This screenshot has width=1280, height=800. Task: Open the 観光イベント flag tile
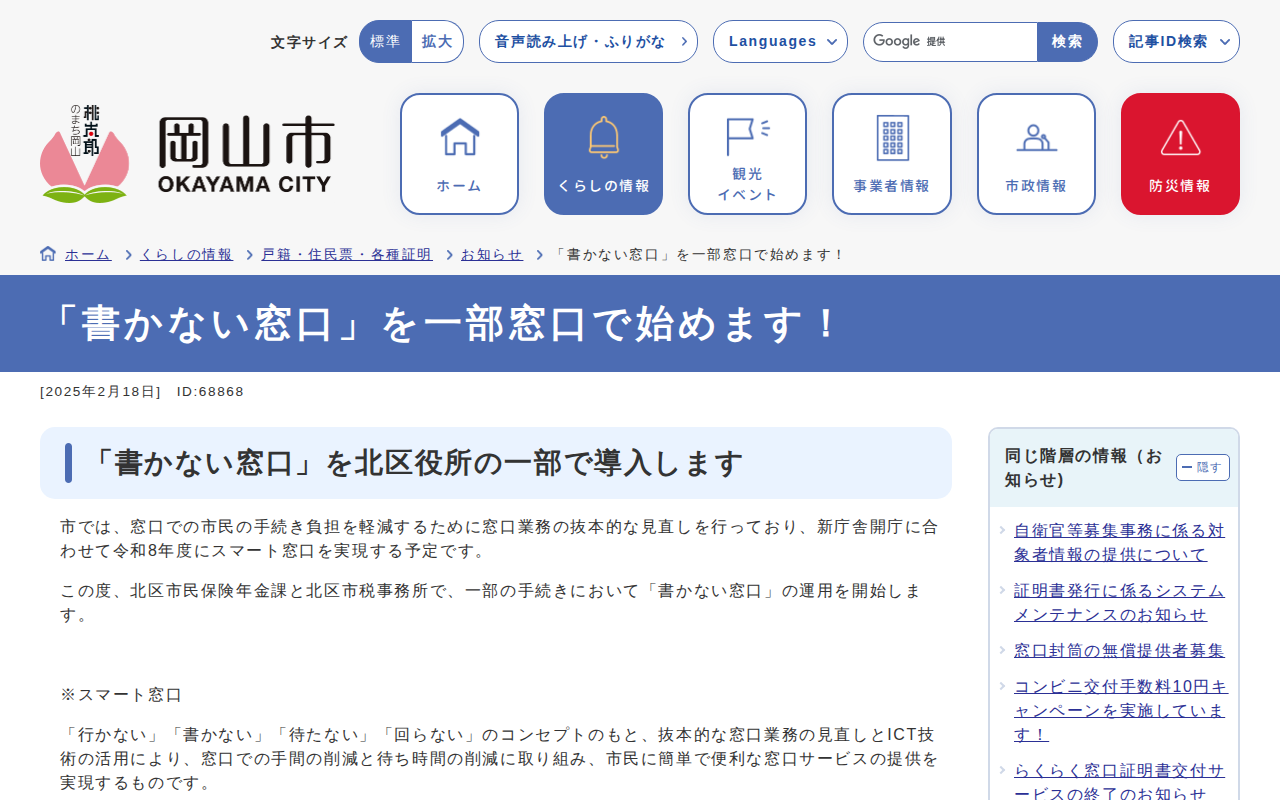click(x=747, y=154)
